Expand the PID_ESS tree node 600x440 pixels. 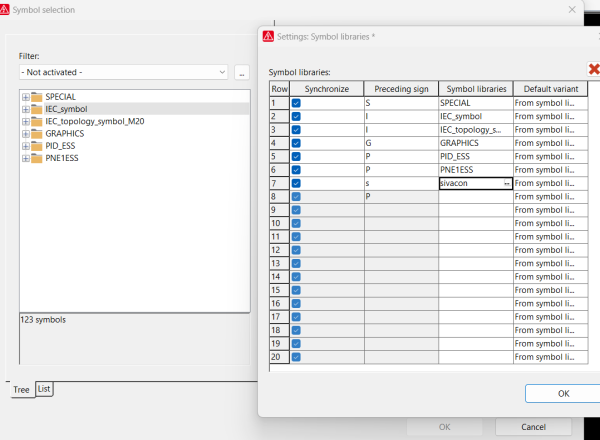26,146
